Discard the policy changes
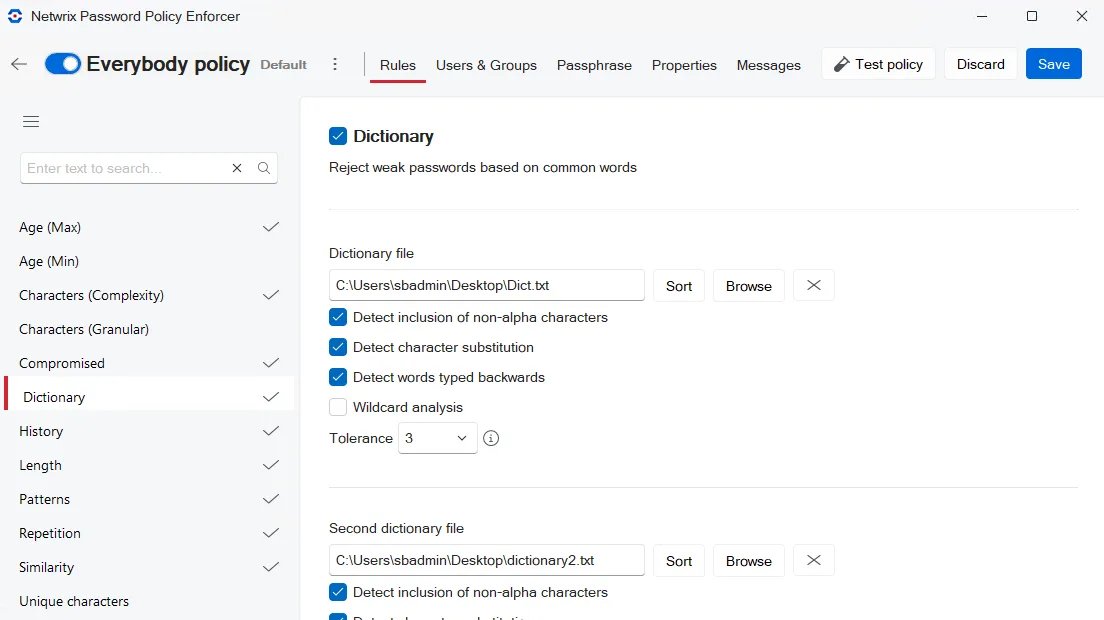1104x620 pixels. 980,64
